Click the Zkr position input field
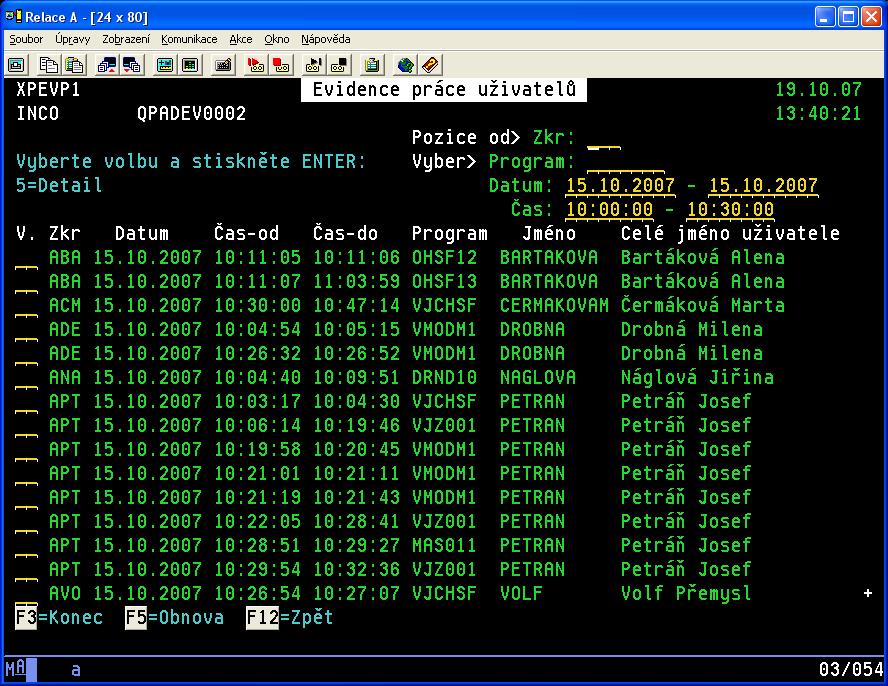 [x=604, y=139]
